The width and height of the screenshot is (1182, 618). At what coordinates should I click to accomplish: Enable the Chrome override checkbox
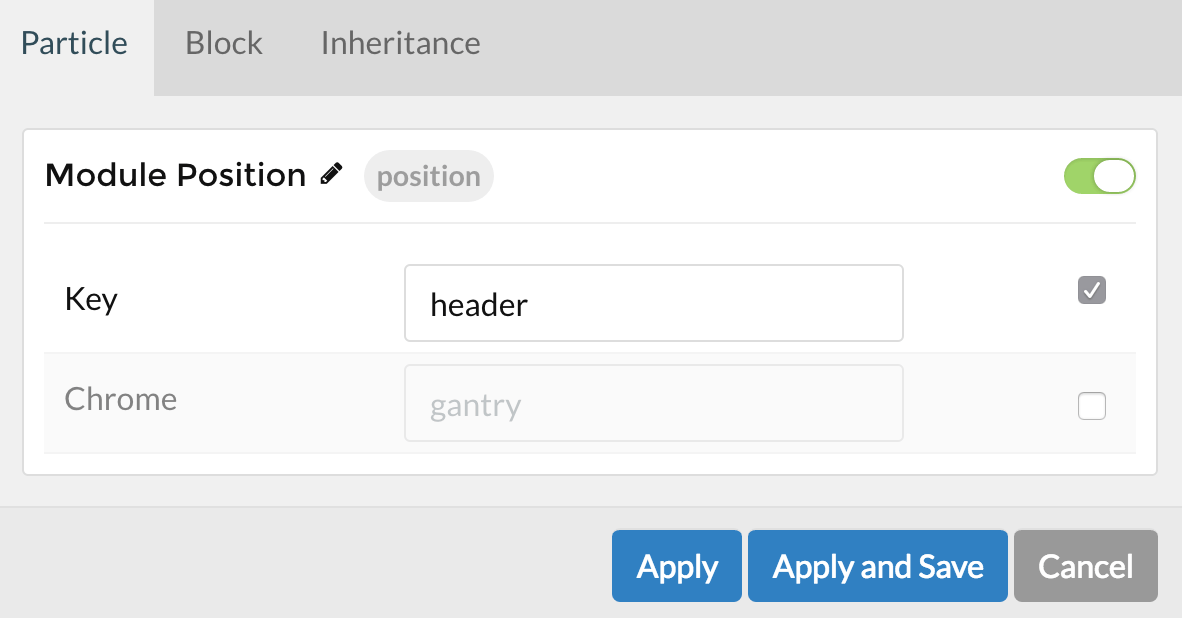tap(1092, 407)
